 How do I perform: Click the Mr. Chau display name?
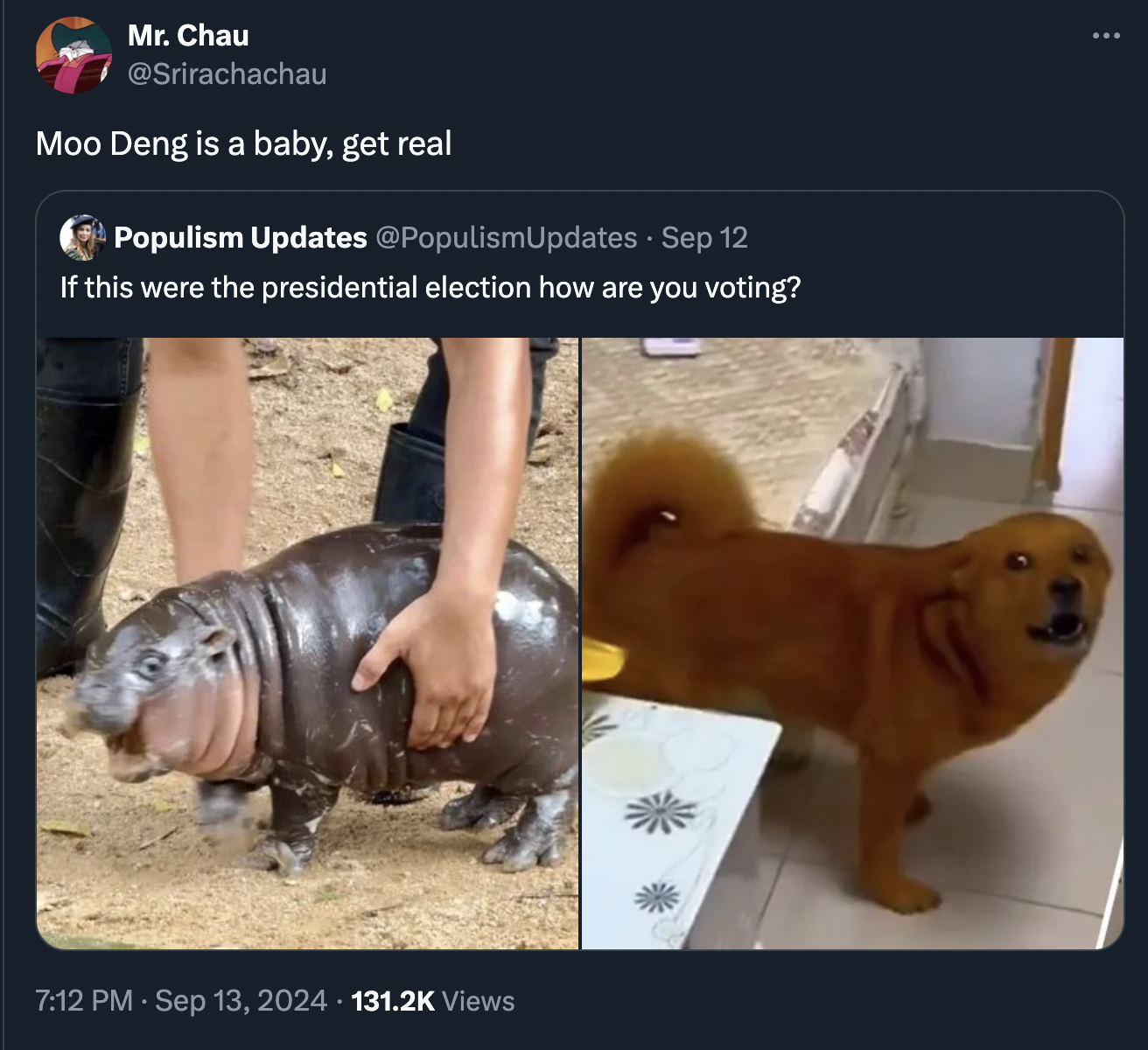pyautogui.click(x=188, y=35)
